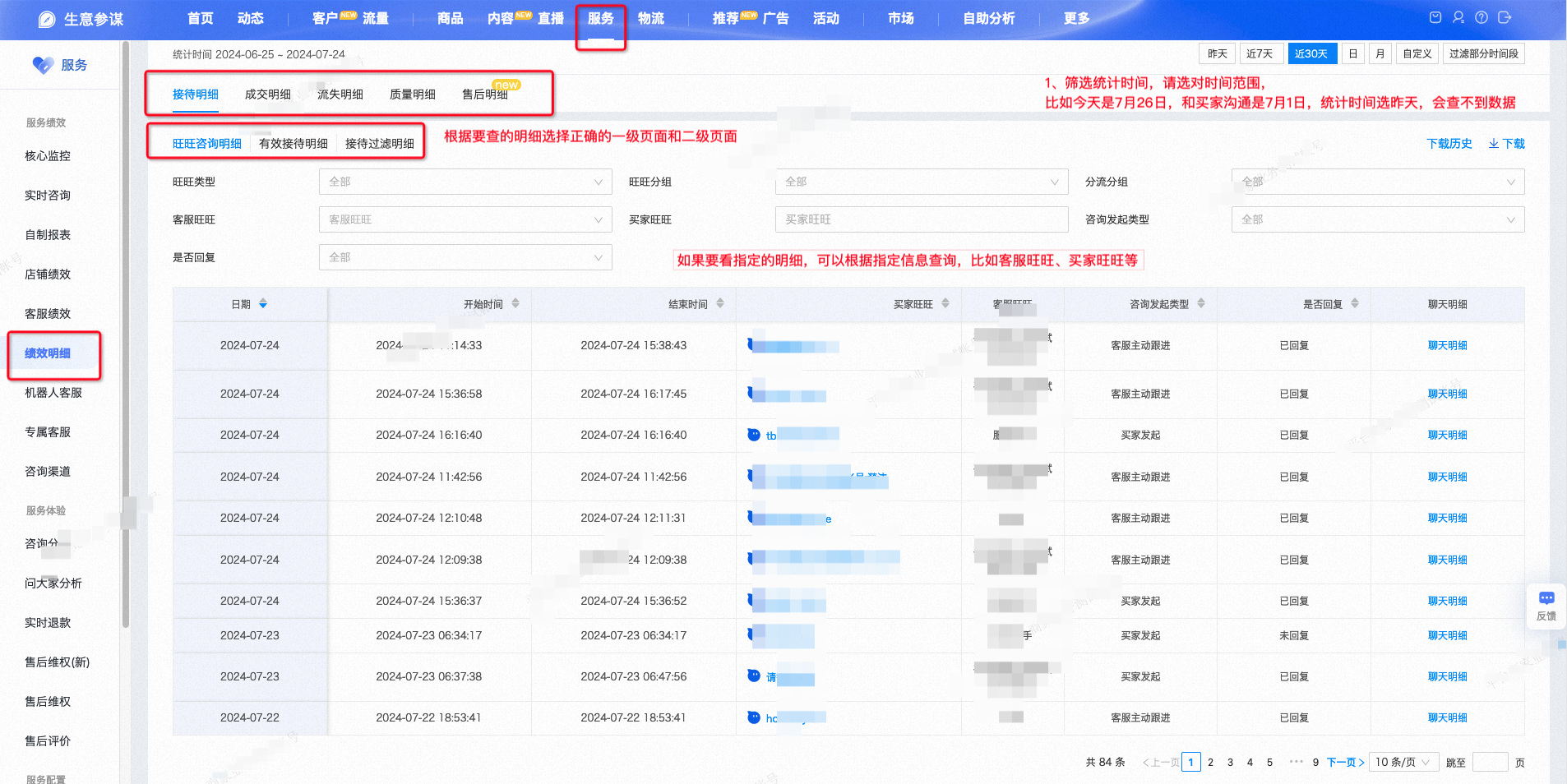Open the help question mark icon
This screenshot has height=784, width=1567.
coord(1481,17)
